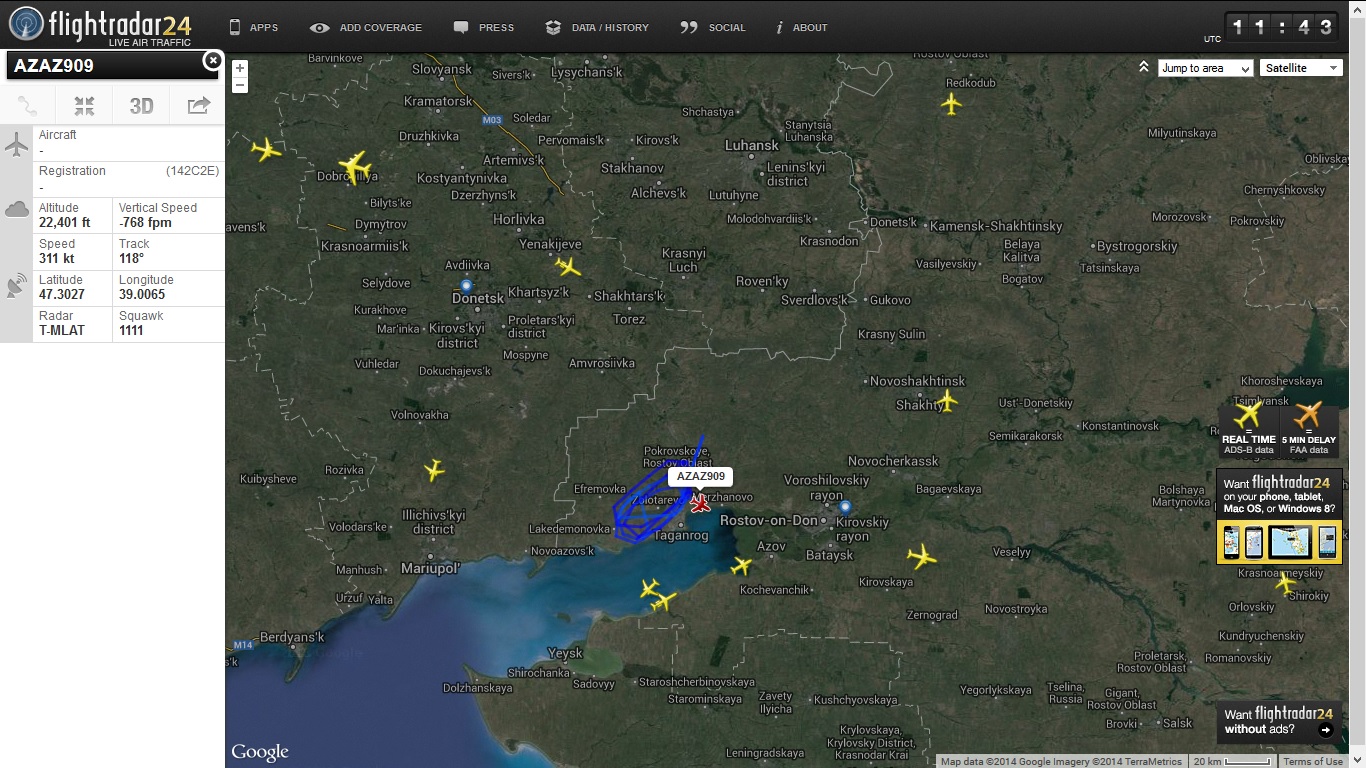Screen dimensions: 1366x768
Task: Click the Terms of Use link
Action: 1313,762
